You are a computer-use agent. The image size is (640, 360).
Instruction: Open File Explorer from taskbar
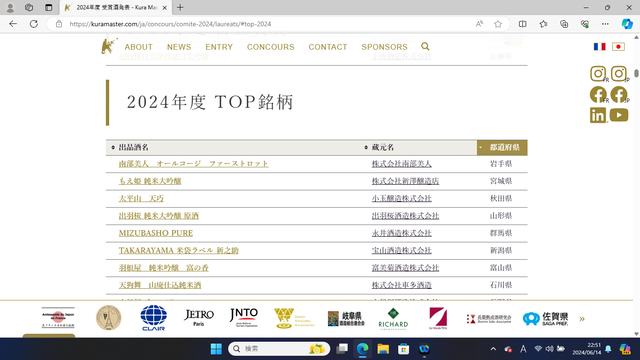[x=383, y=349]
